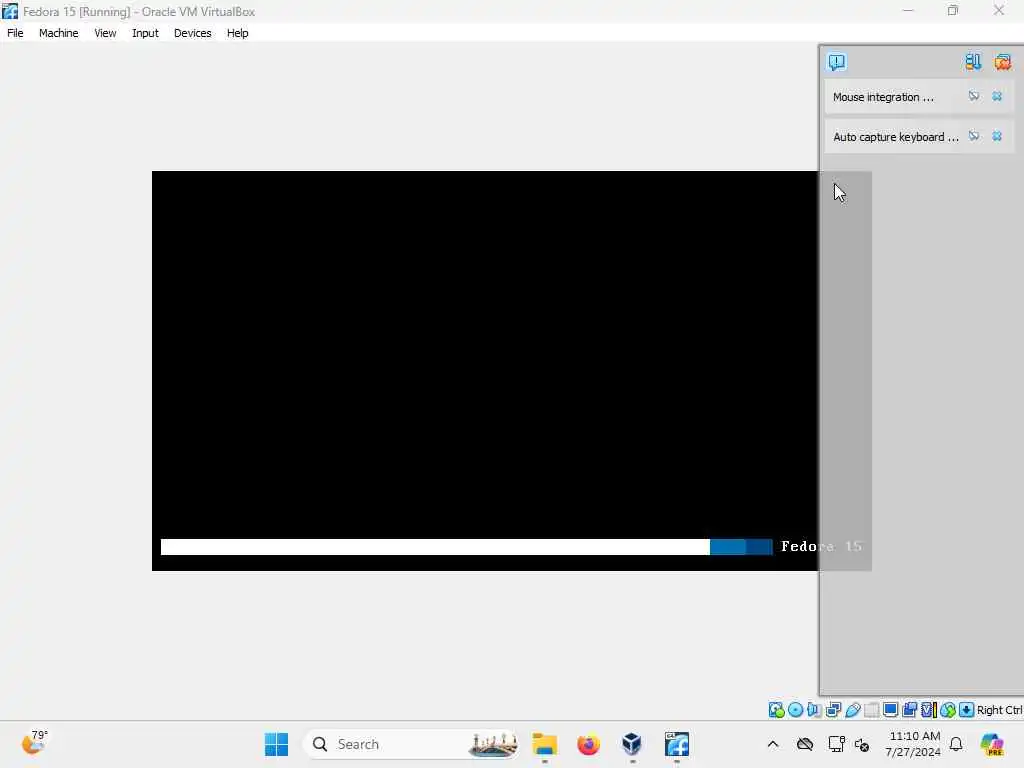Toggle the notification center icon in VirtualBox panel
1024x768 pixels.
pos(837,62)
